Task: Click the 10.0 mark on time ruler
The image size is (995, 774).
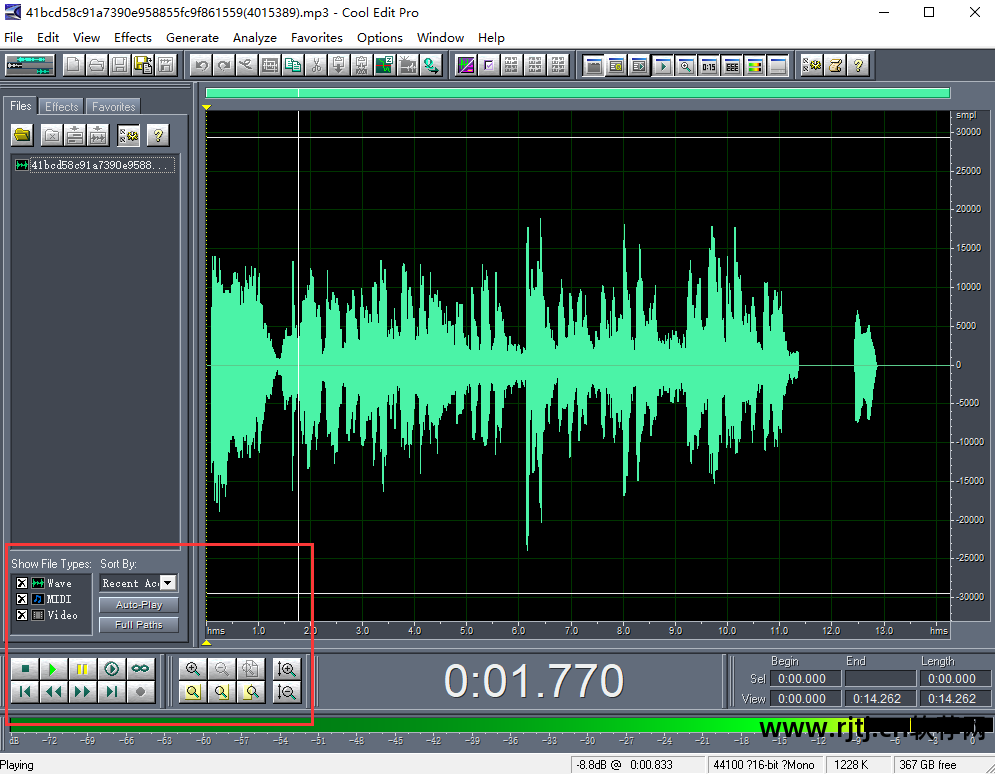Action: (x=727, y=631)
